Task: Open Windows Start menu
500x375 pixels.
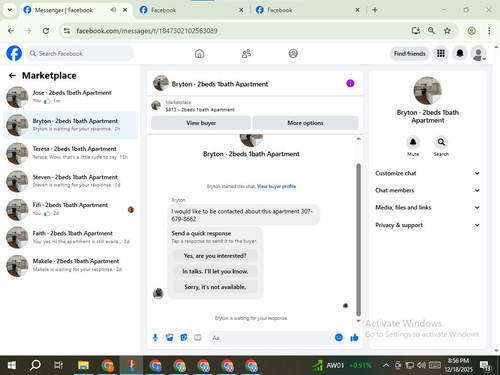Action: point(12,365)
